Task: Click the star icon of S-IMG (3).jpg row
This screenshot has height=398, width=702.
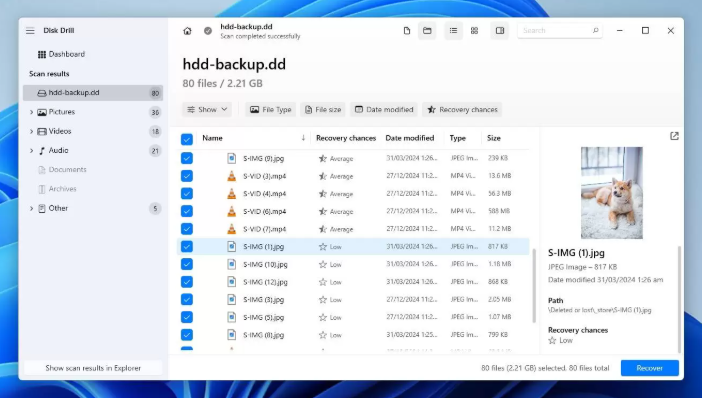Action: [x=323, y=300]
